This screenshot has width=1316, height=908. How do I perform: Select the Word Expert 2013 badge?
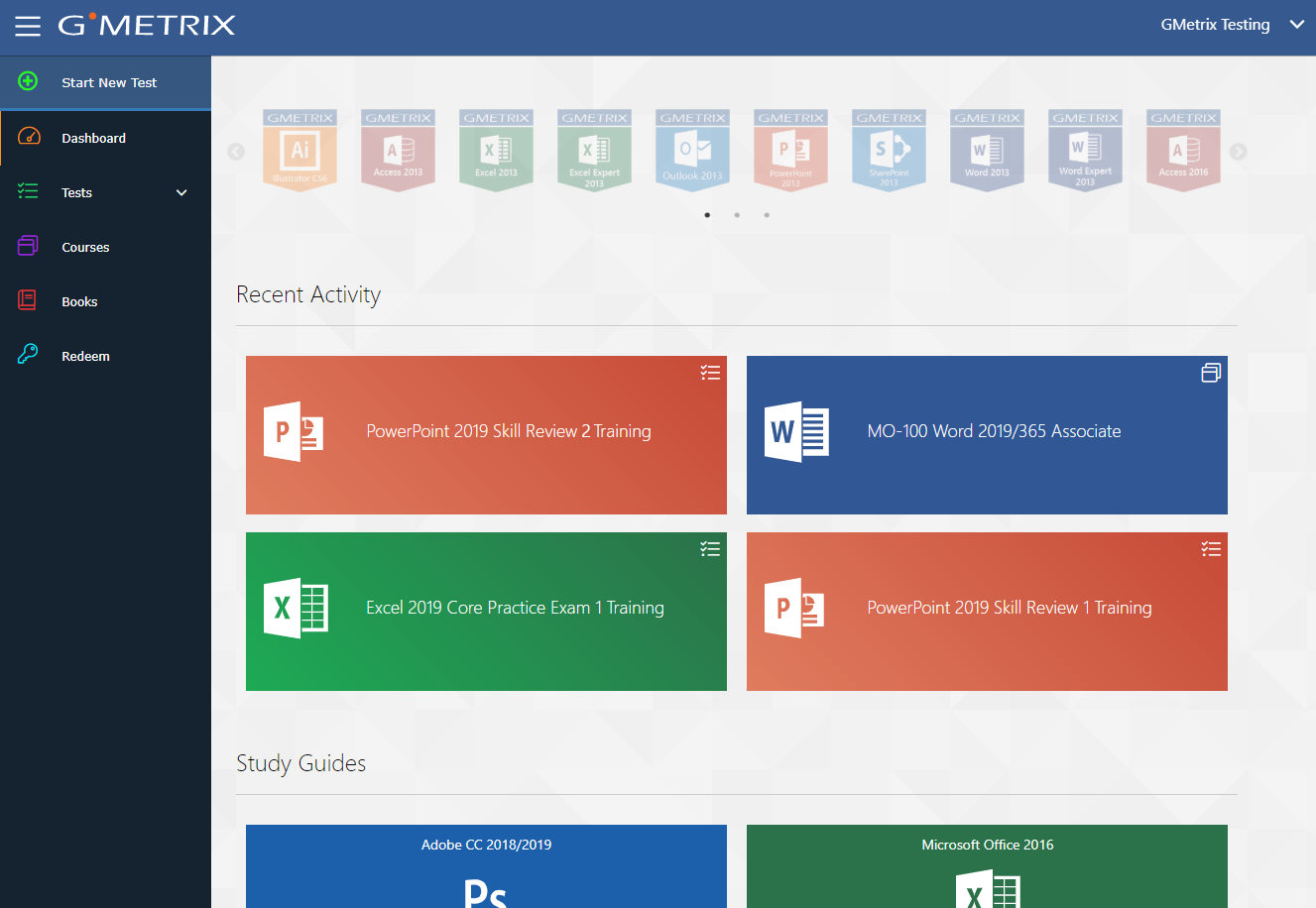[1085, 150]
